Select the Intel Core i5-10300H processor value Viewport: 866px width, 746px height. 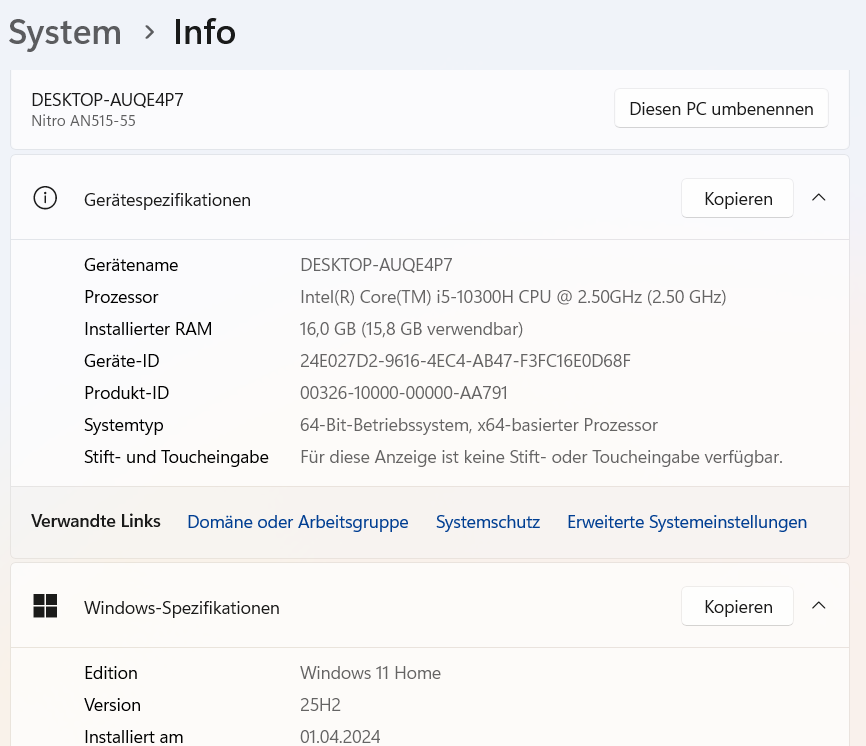[513, 297]
